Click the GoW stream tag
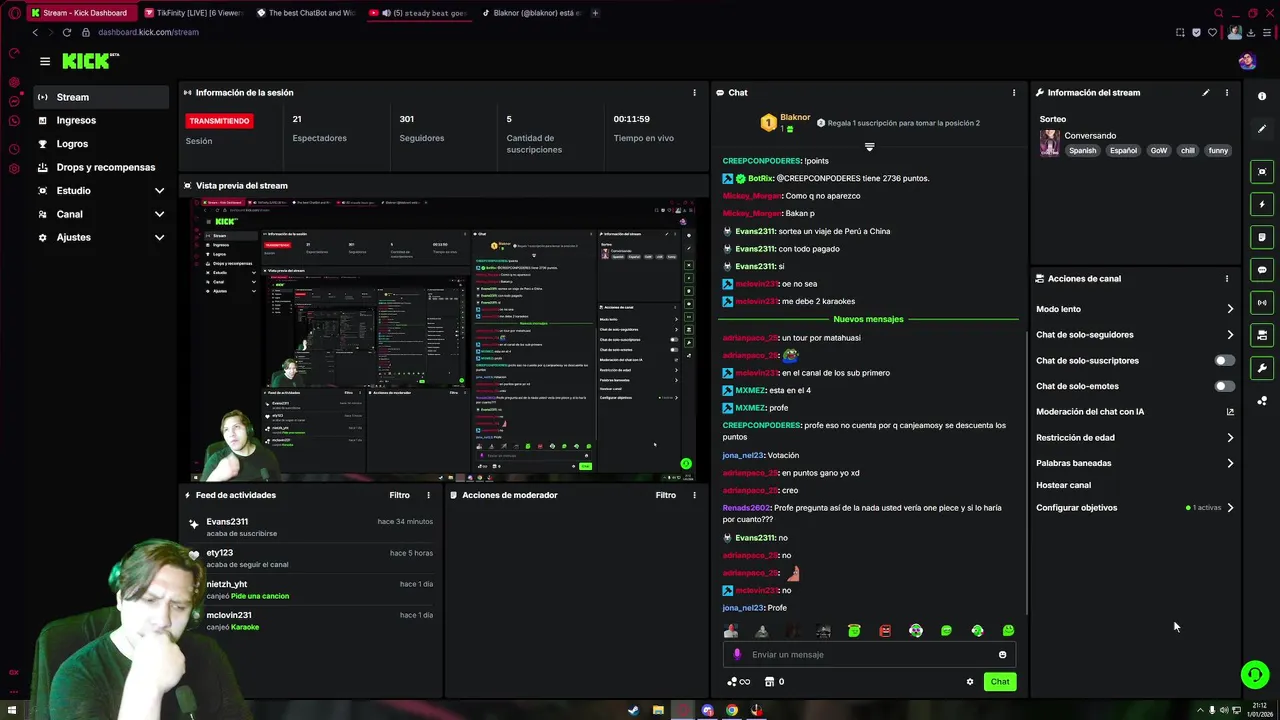The width and height of the screenshot is (1280, 720). (1158, 150)
